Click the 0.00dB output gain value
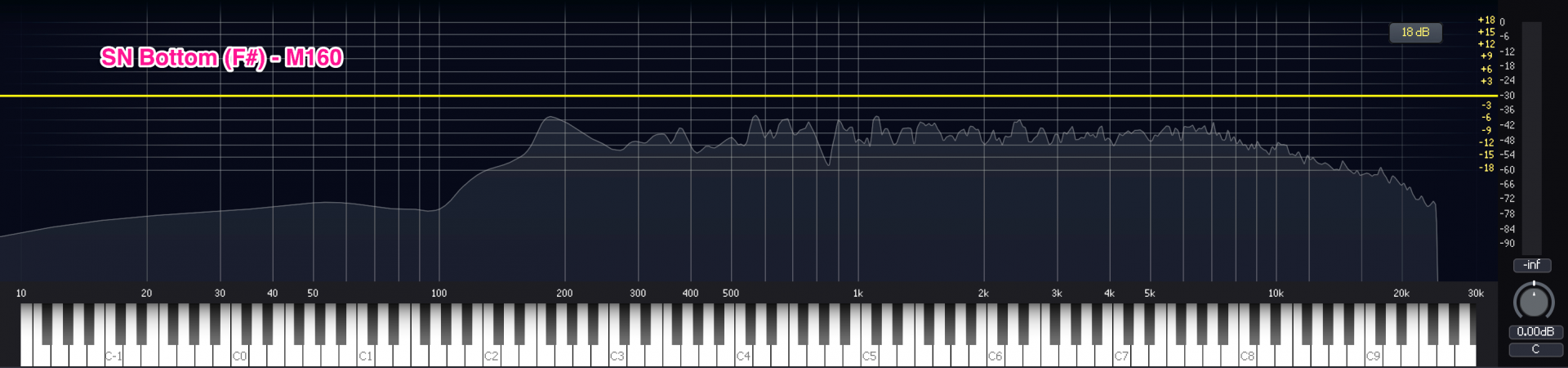 1535,332
